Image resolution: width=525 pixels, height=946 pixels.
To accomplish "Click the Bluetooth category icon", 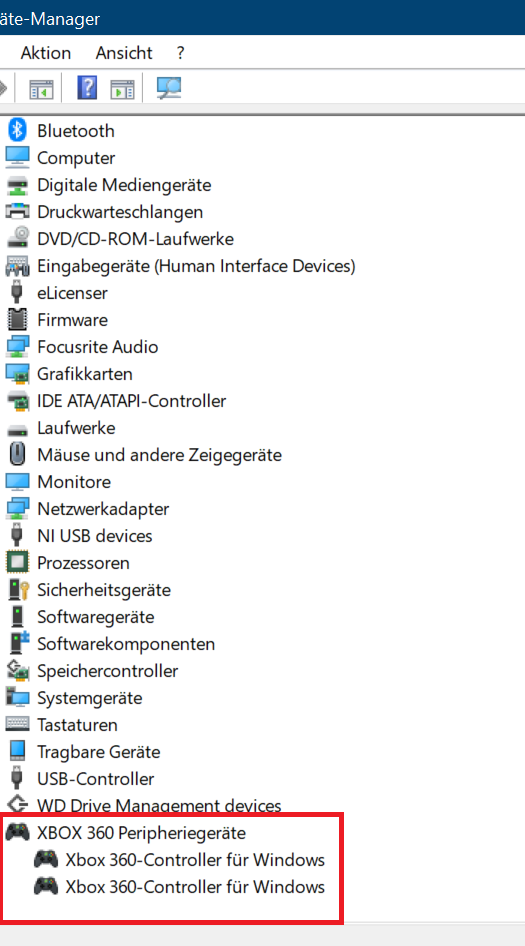I will click(x=18, y=130).
